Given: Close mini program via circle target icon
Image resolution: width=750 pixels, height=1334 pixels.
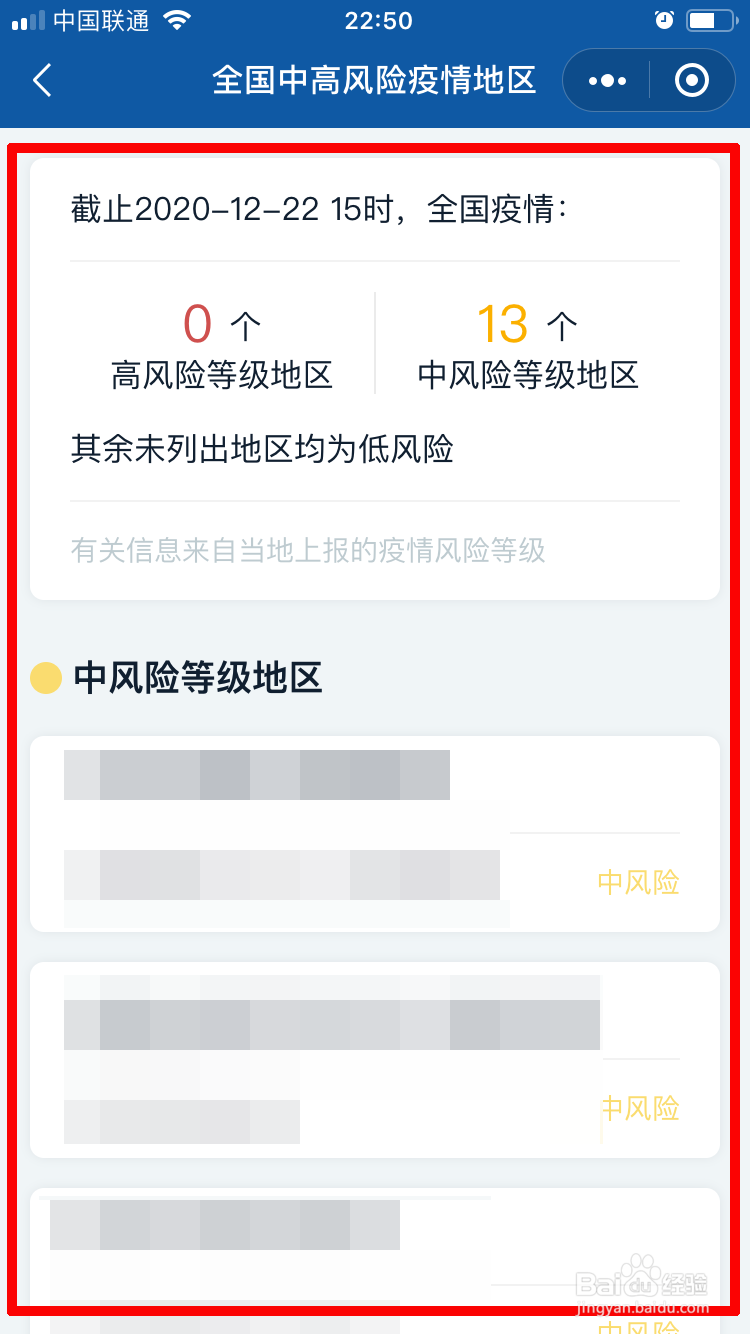Looking at the screenshot, I should point(692,80).
